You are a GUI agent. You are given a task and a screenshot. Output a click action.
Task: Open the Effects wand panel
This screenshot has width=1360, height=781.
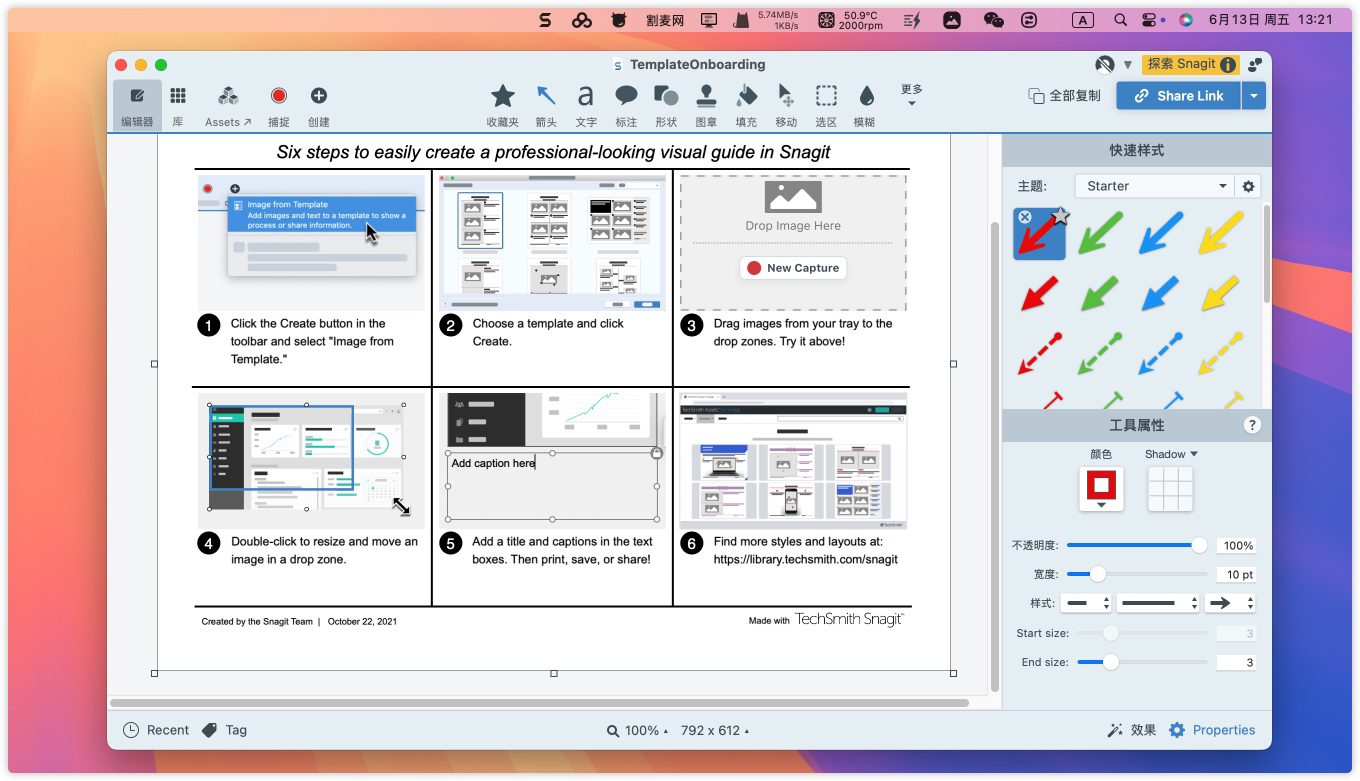coord(1131,730)
